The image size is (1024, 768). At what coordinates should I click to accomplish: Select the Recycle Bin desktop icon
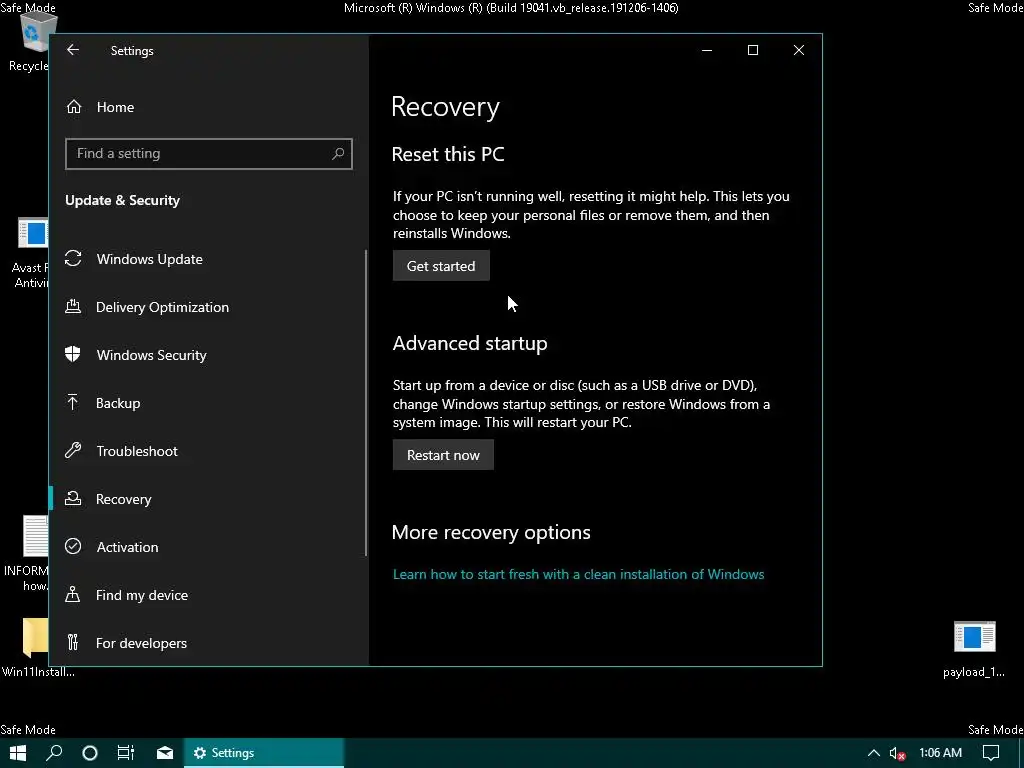tap(29, 40)
